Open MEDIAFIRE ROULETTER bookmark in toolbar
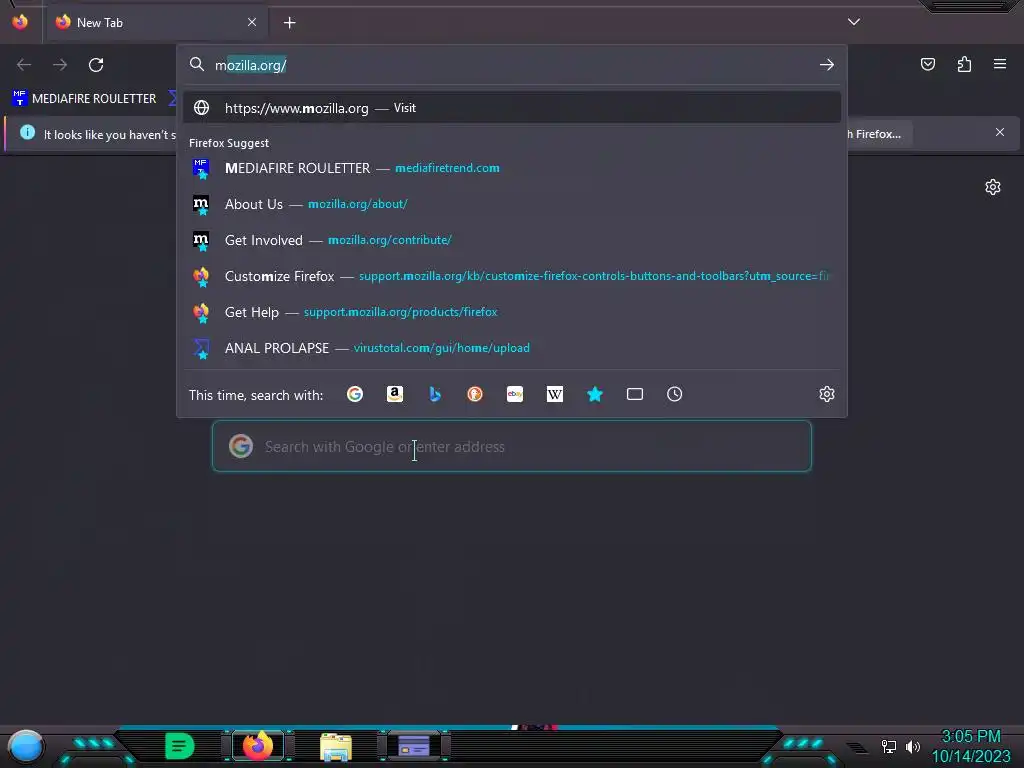The width and height of the screenshot is (1024, 768). point(84,99)
